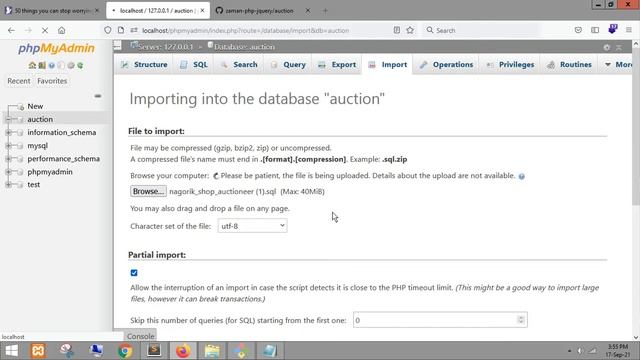Expand mysql database node

point(8,145)
